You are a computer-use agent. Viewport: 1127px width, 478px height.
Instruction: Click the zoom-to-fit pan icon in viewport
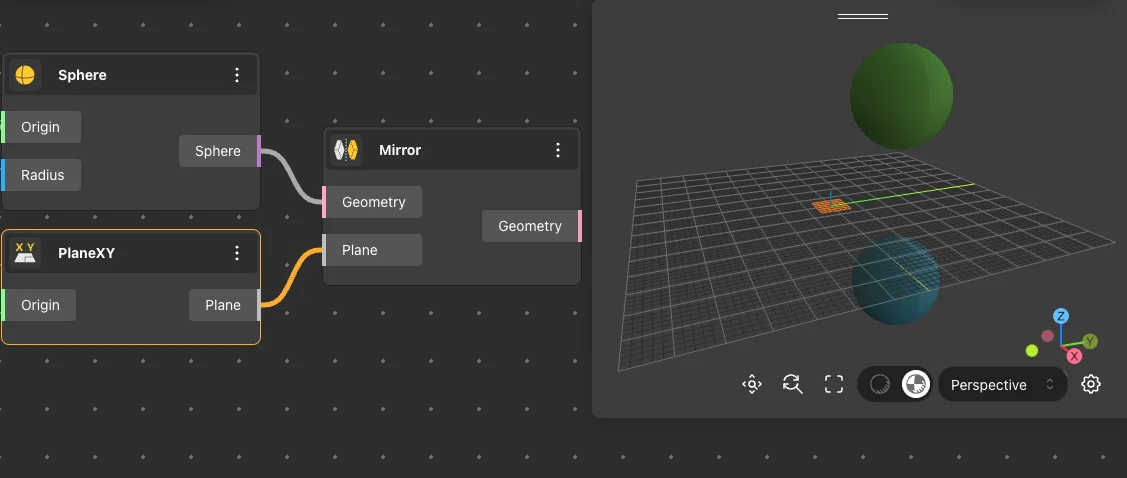752,384
